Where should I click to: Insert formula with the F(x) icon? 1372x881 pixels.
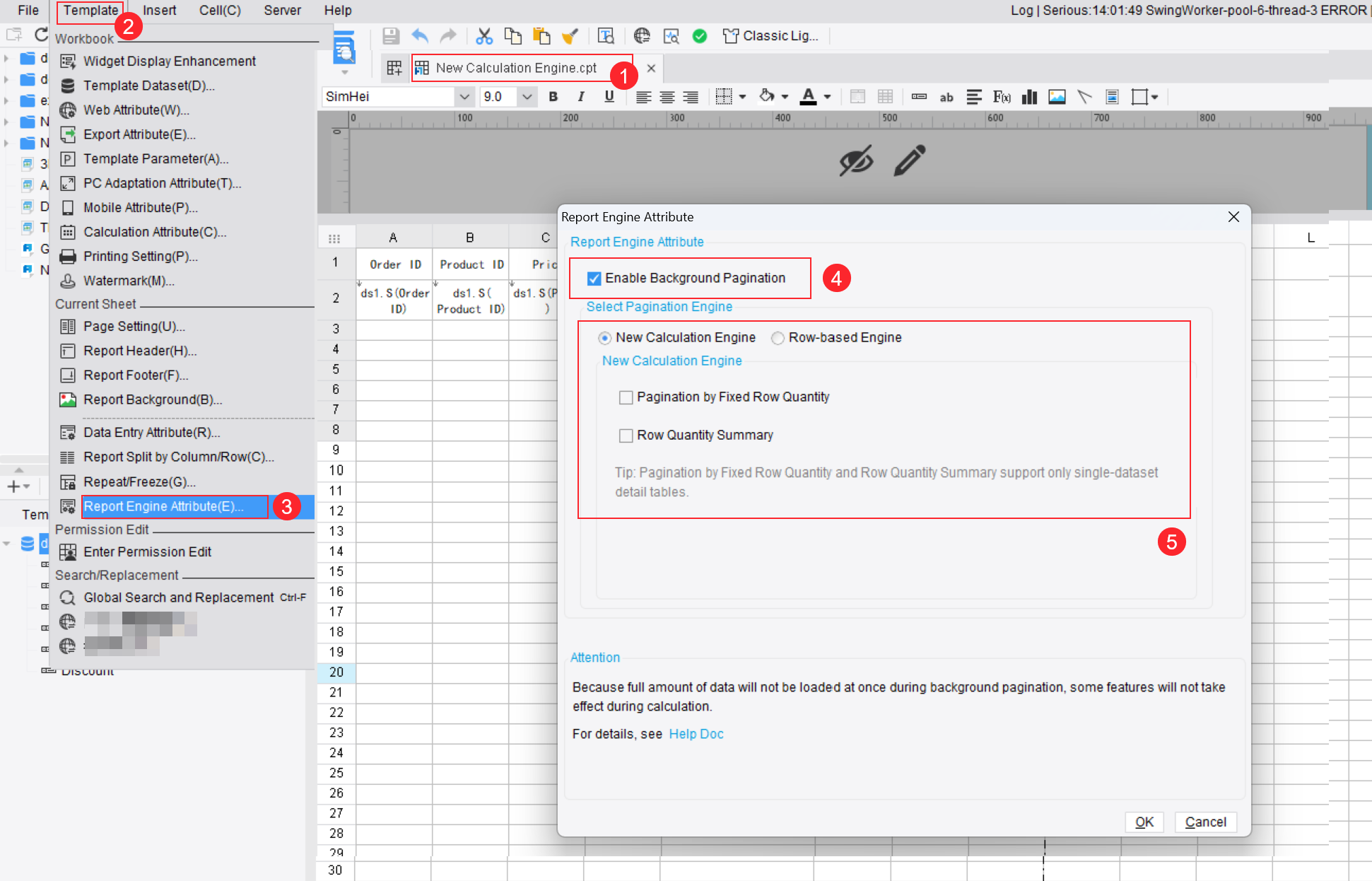tap(1002, 97)
